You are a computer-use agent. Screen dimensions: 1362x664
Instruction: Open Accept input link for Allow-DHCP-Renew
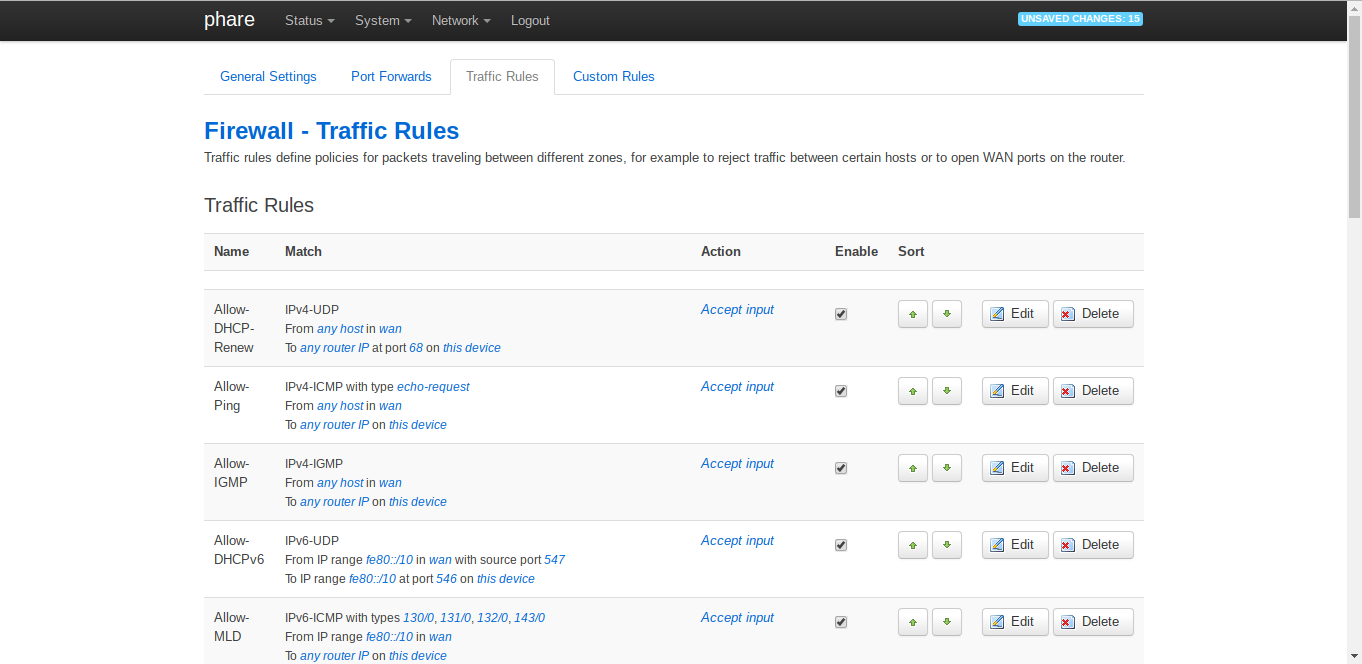pos(737,310)
